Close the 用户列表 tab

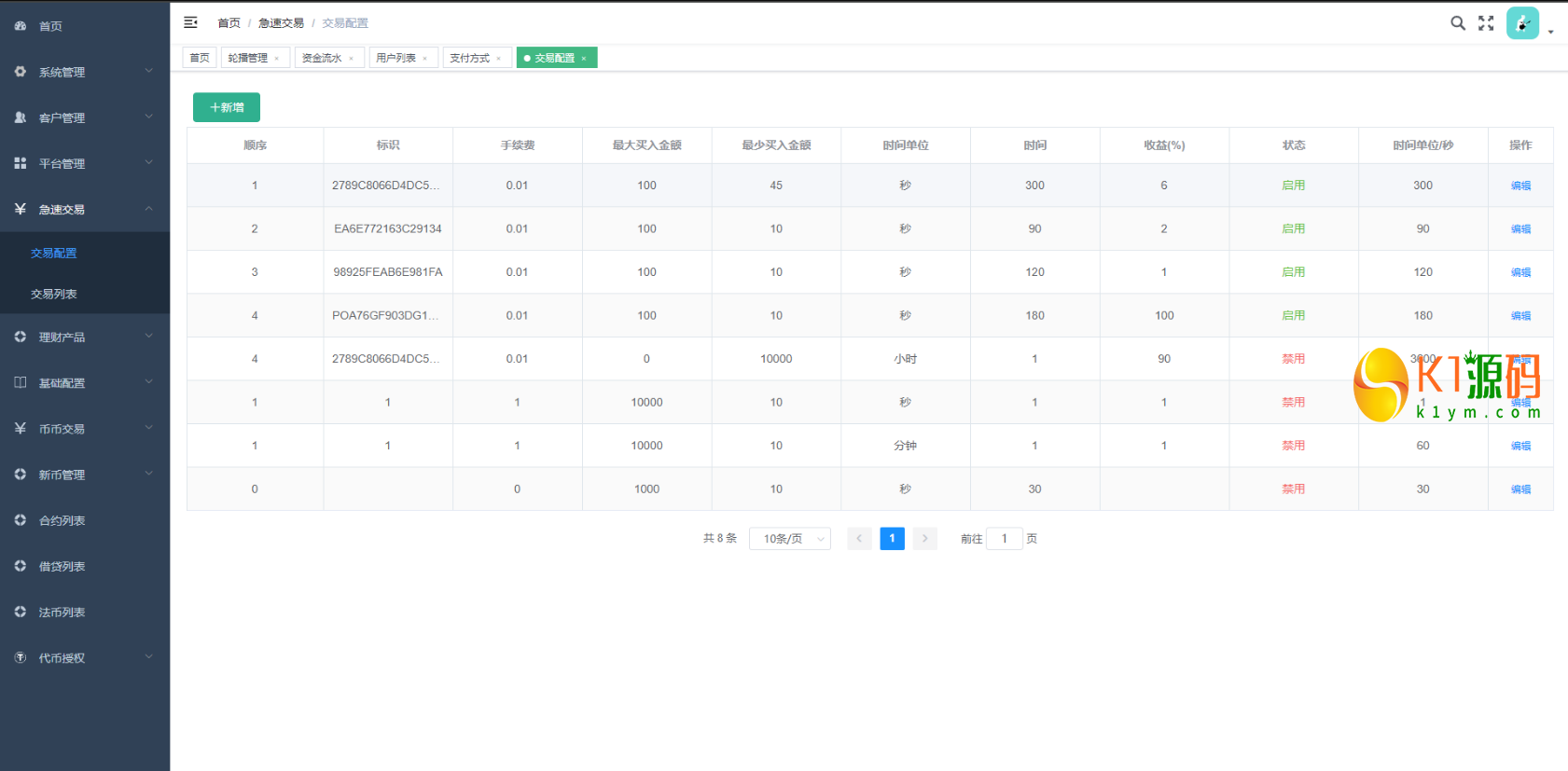coord(425,59)
